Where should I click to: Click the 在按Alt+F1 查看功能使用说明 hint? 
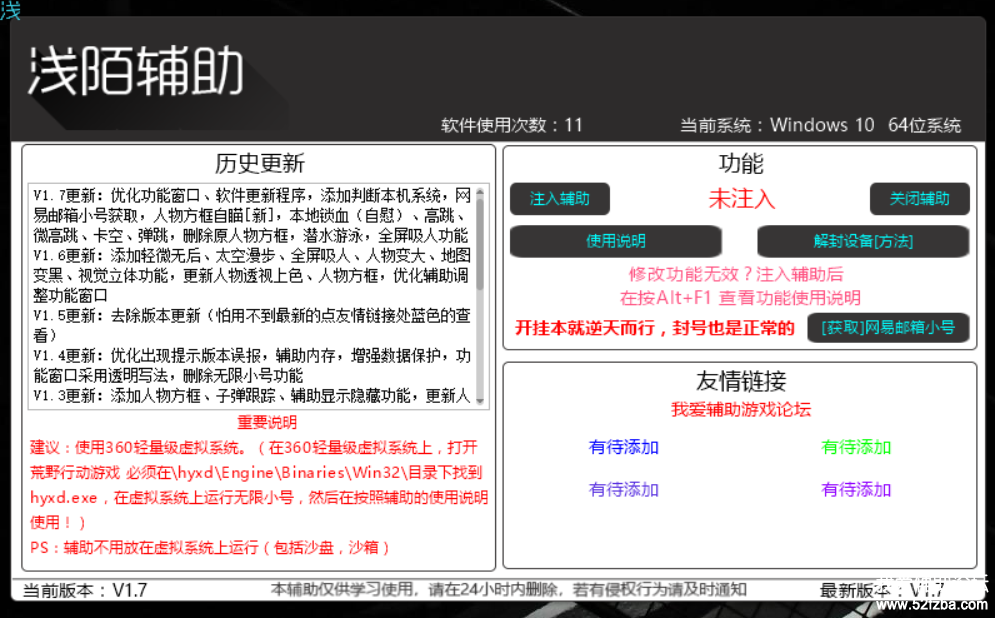(x=740, y=298)
